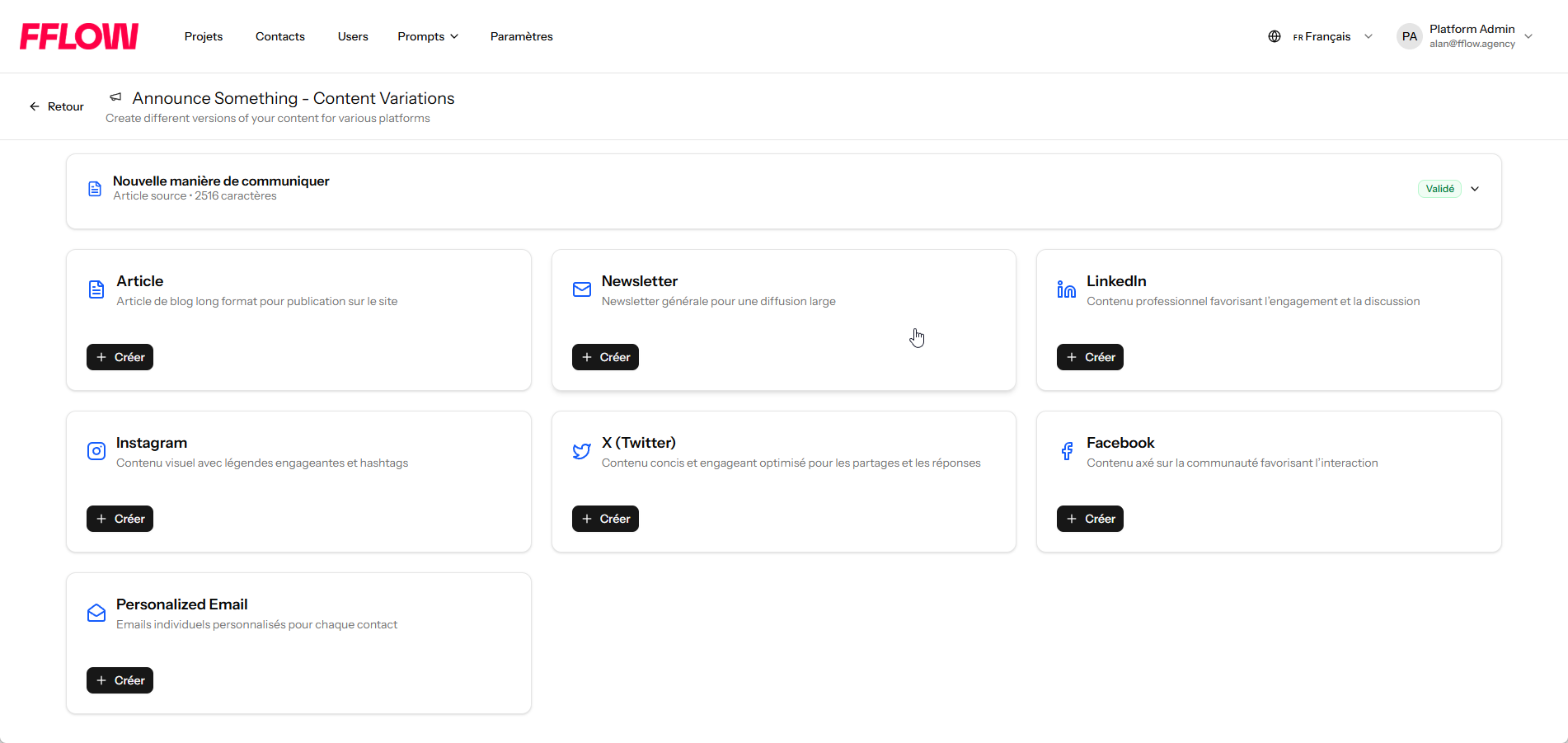Click the globe language icon
The height and width of the screenshot is (743, 1568).
click(1275, 36)
